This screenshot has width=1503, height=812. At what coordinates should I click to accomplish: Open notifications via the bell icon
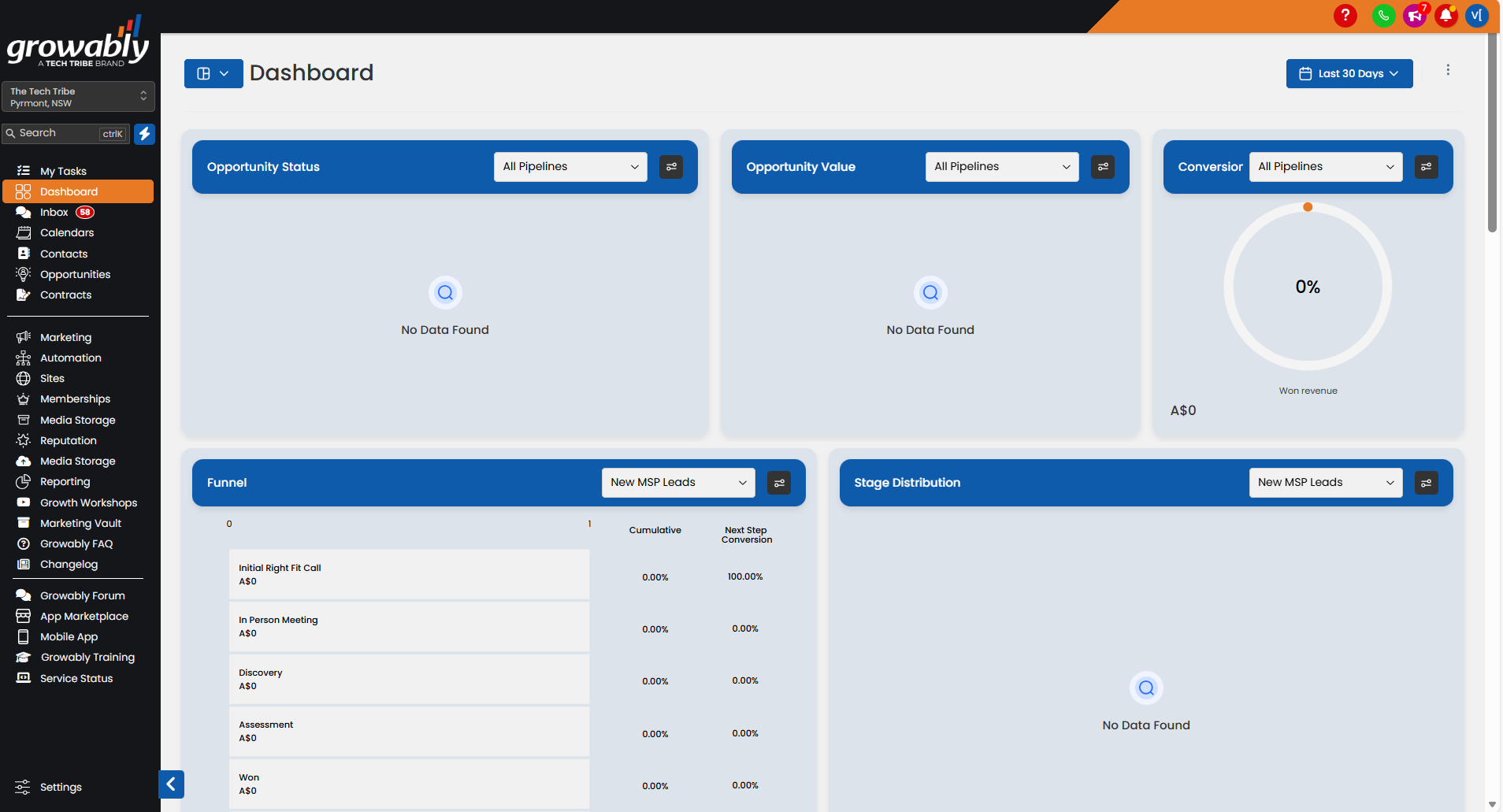tap(1445, 16)
